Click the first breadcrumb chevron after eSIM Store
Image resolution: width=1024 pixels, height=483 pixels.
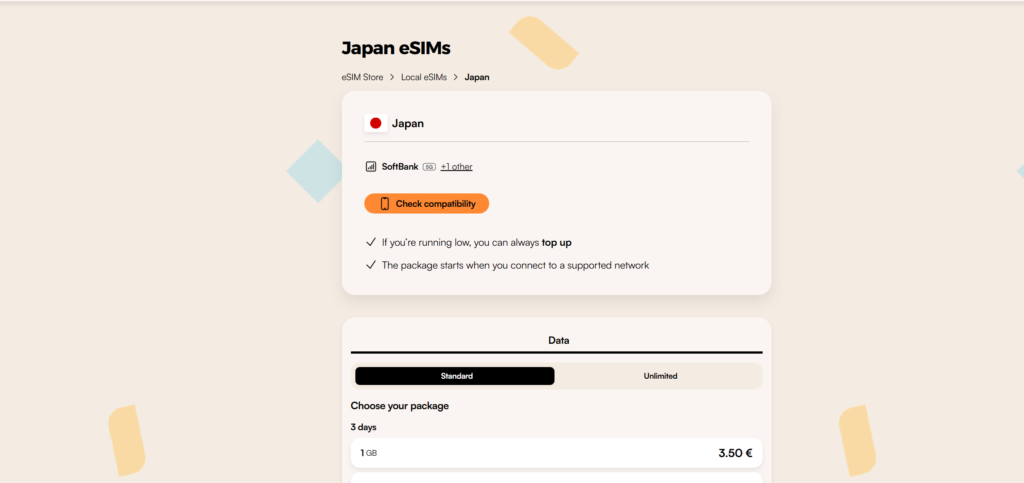click(x=393, y=77)
